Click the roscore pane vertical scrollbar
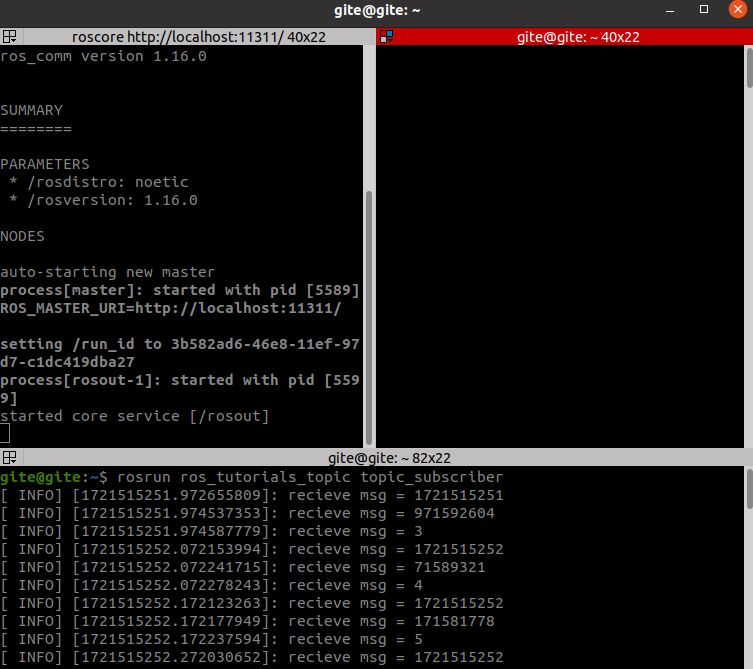The width and height of the screenshot is (753, 669). (369, 318)
